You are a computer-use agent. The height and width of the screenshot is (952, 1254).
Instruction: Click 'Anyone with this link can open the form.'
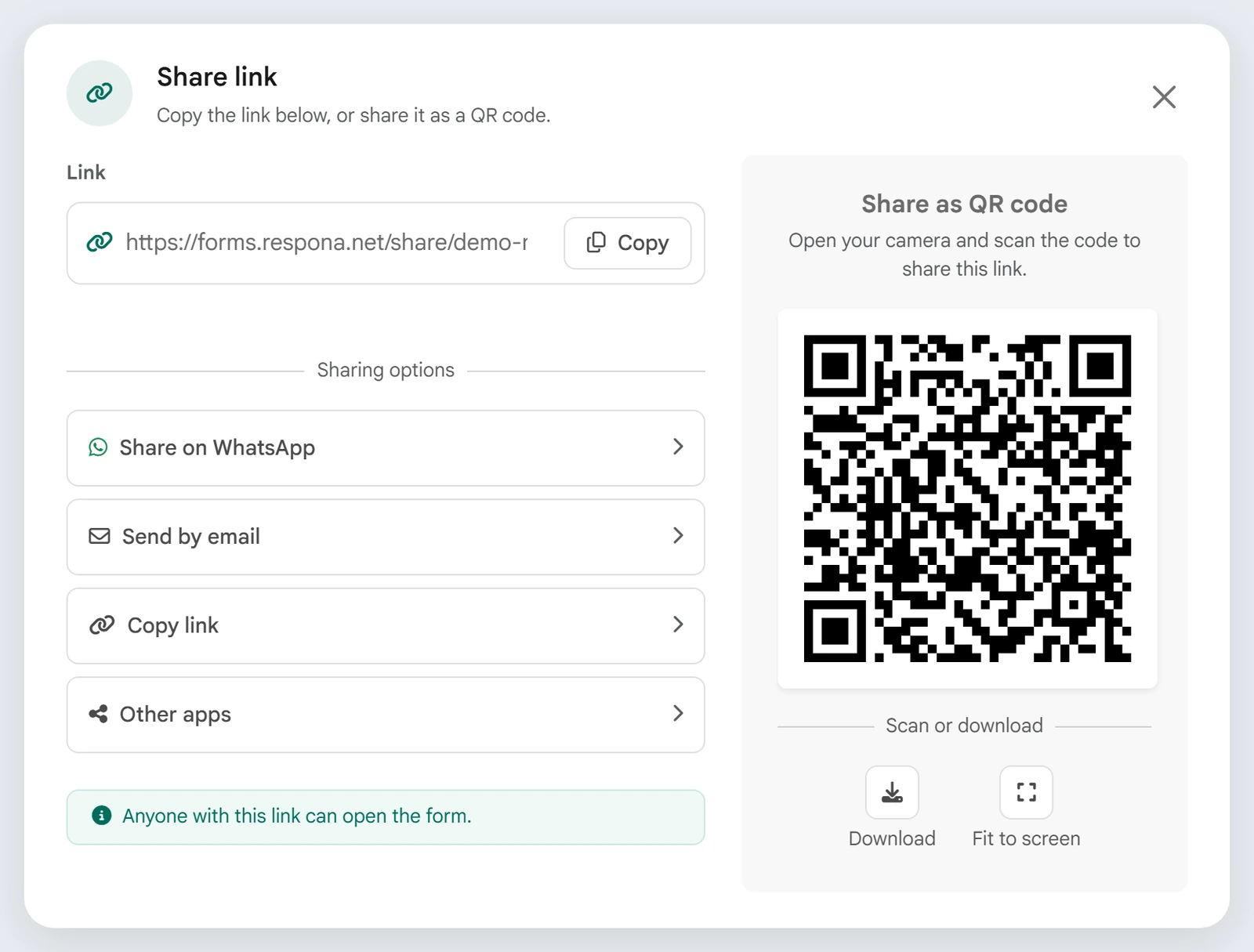click(x=297, y=816)
